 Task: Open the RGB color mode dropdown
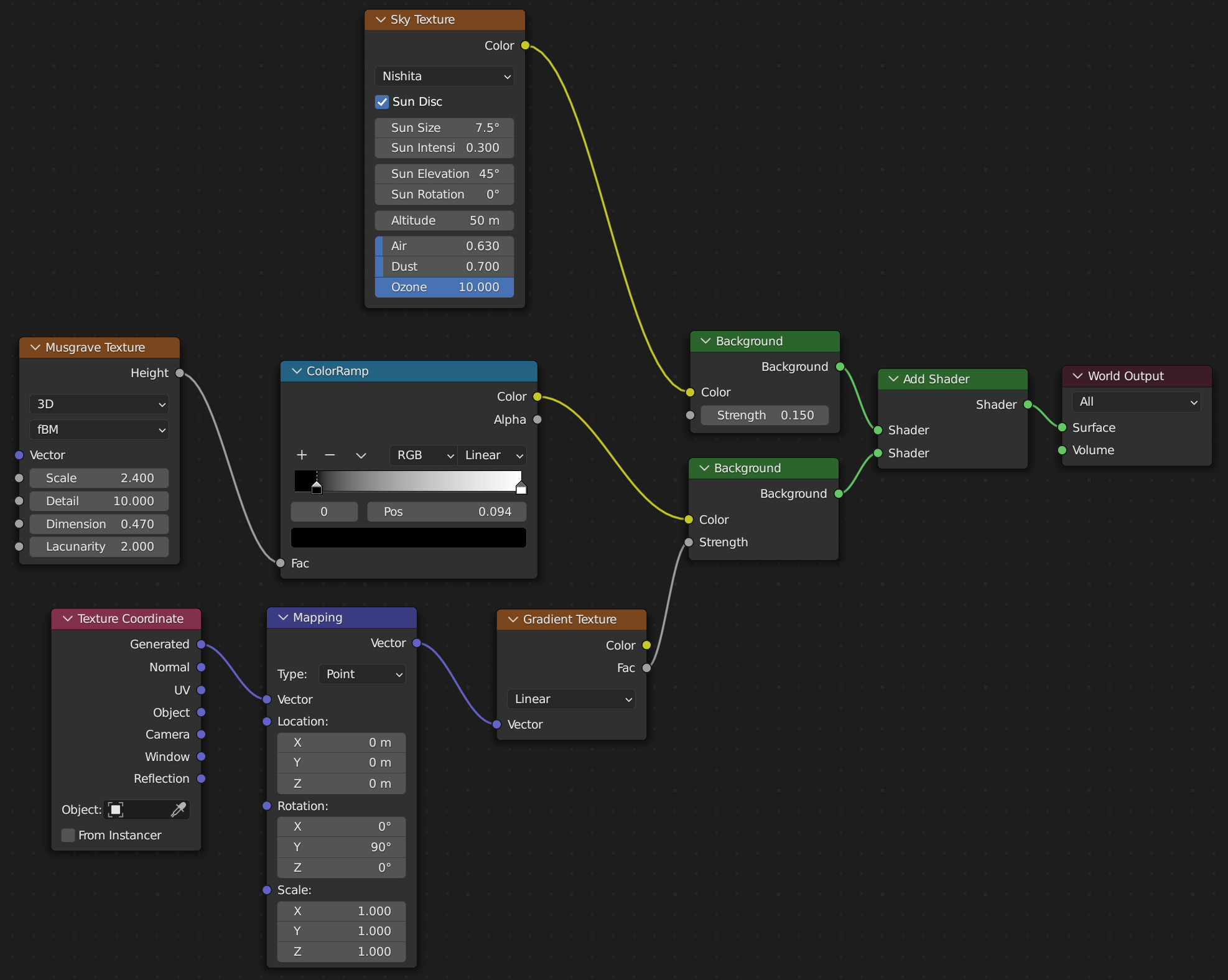pyautogui.click(x=424, y=455)
